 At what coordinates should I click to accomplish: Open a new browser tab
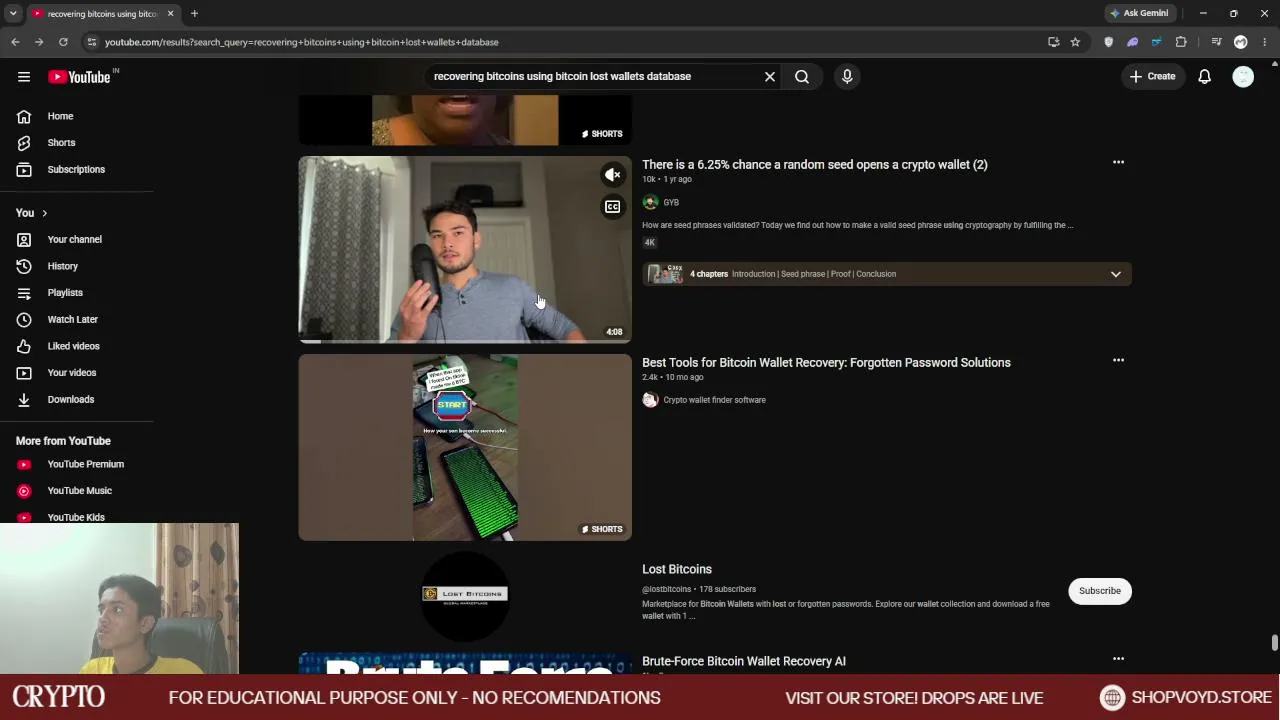(194, 13)
